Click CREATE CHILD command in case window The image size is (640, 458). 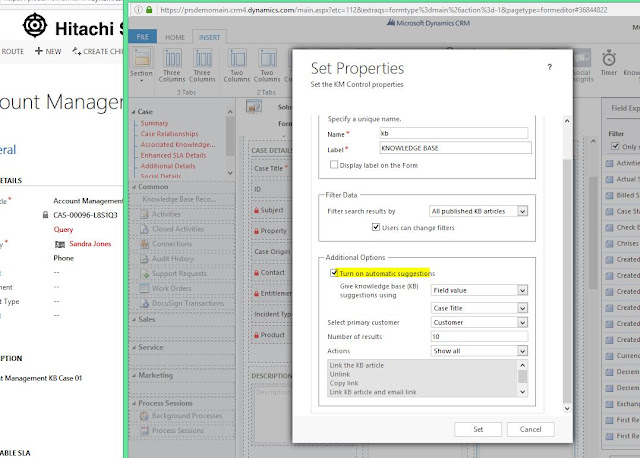click(x=98, y=51)
